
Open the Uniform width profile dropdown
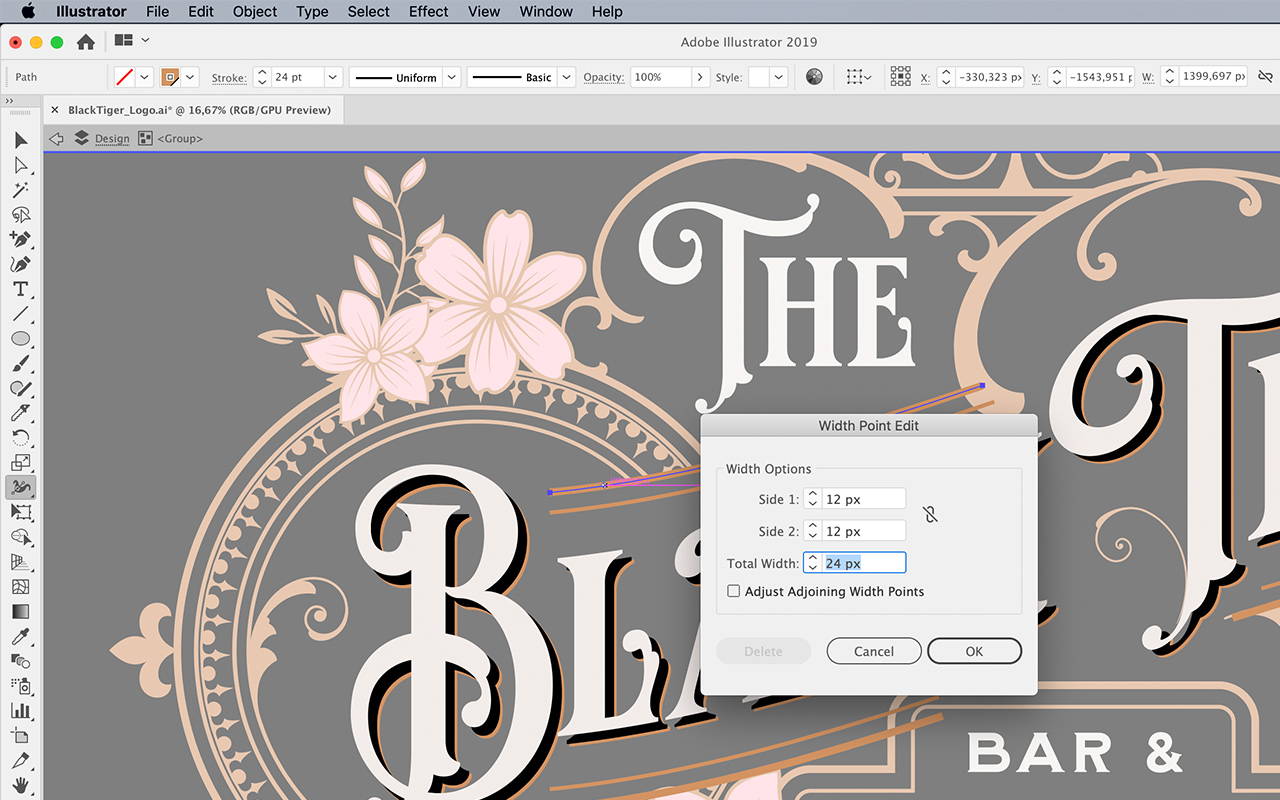point(451,77)
